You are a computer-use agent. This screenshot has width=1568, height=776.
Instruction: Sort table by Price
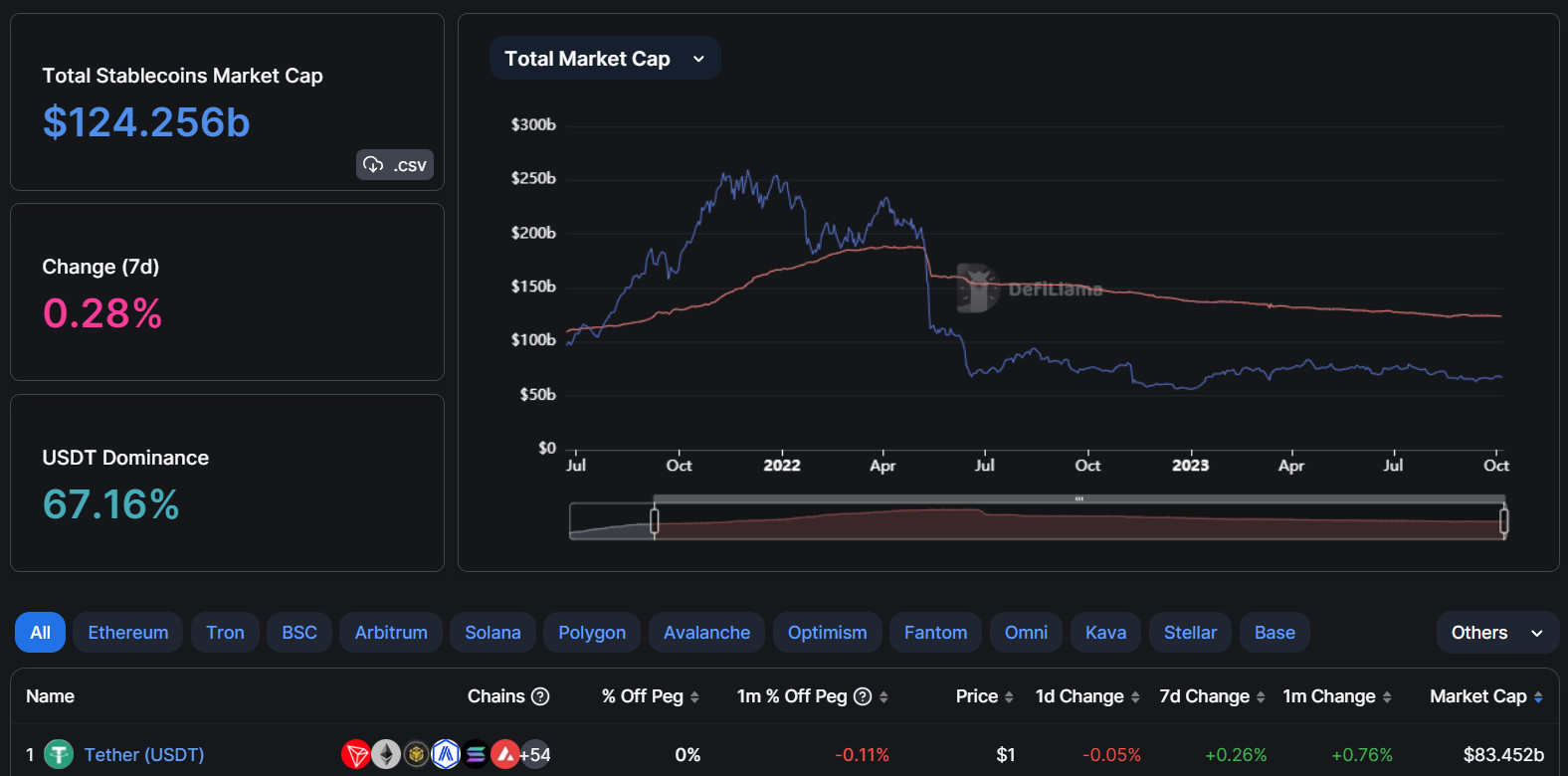(x=1009, y=697)
